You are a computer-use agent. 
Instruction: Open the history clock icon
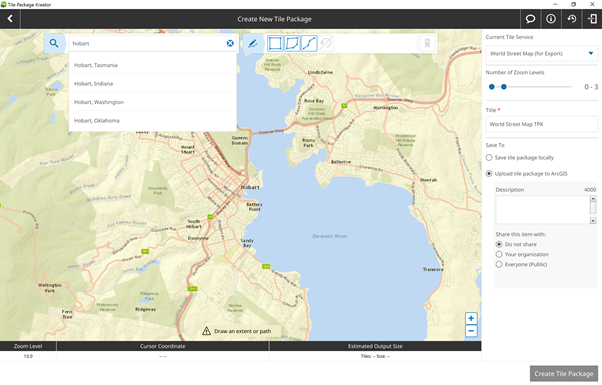(572, 19)
